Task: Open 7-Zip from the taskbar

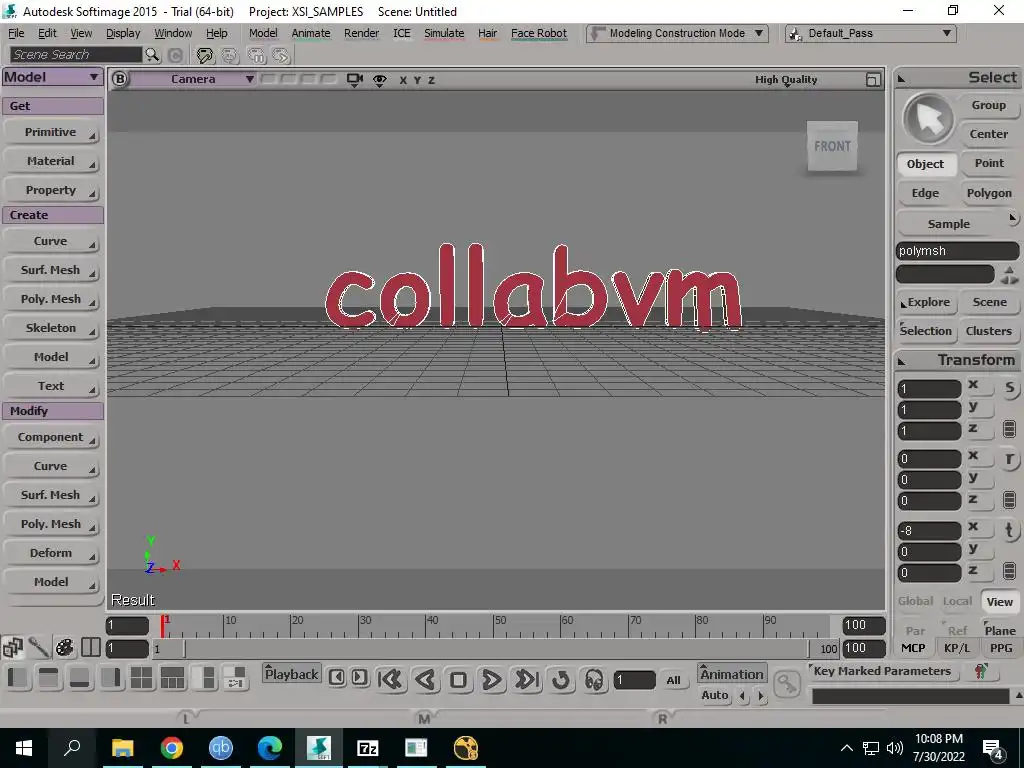Action: tap(368, 748)
